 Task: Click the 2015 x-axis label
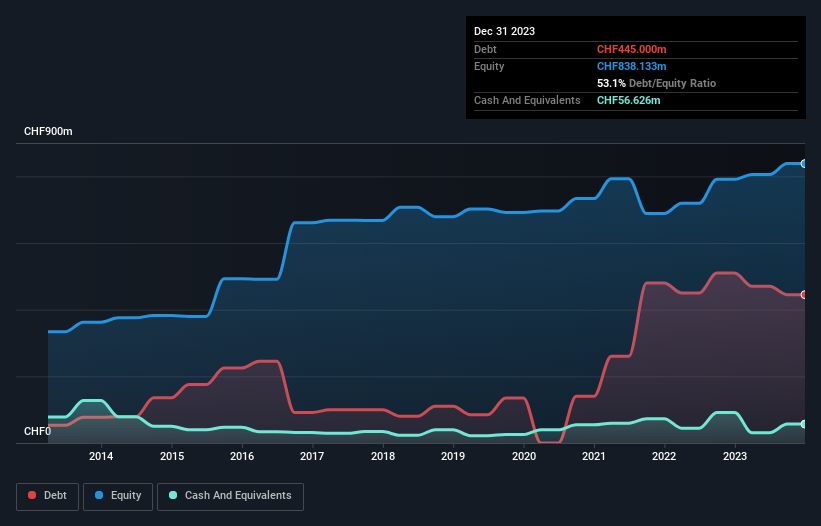(172, 456)
